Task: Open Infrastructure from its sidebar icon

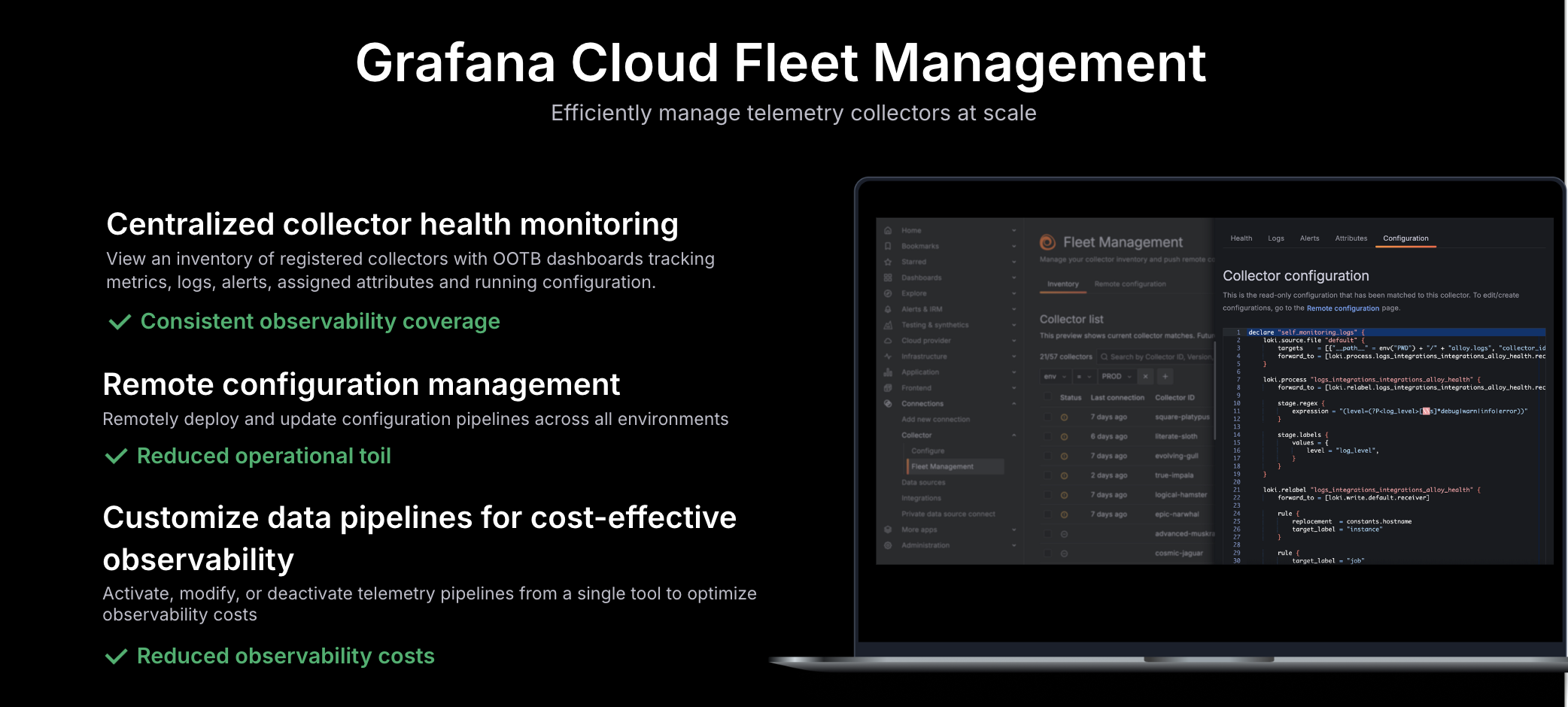Action: click(x=887, y=356)
